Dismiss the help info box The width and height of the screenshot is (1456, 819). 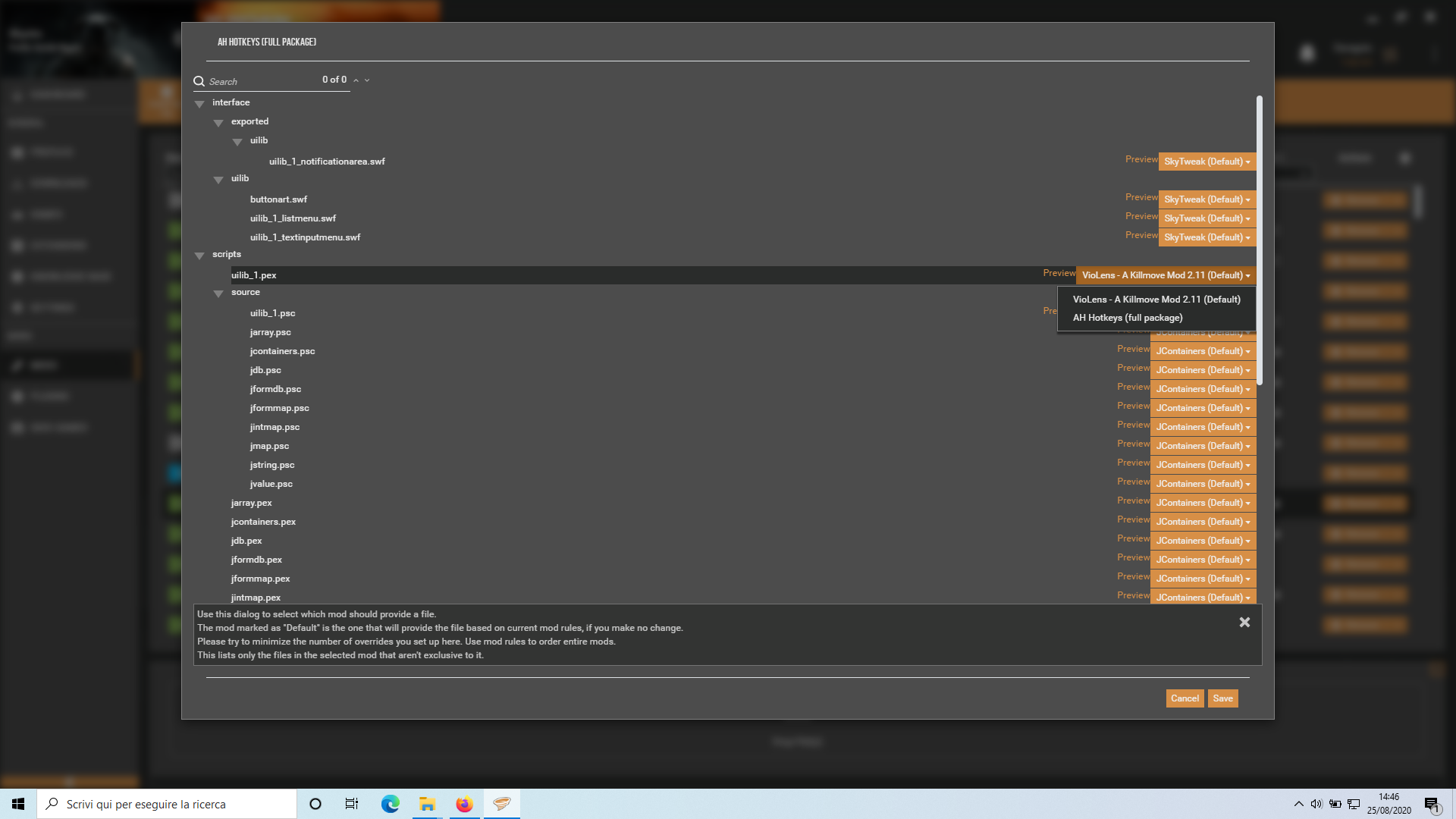pos(1244,622)
